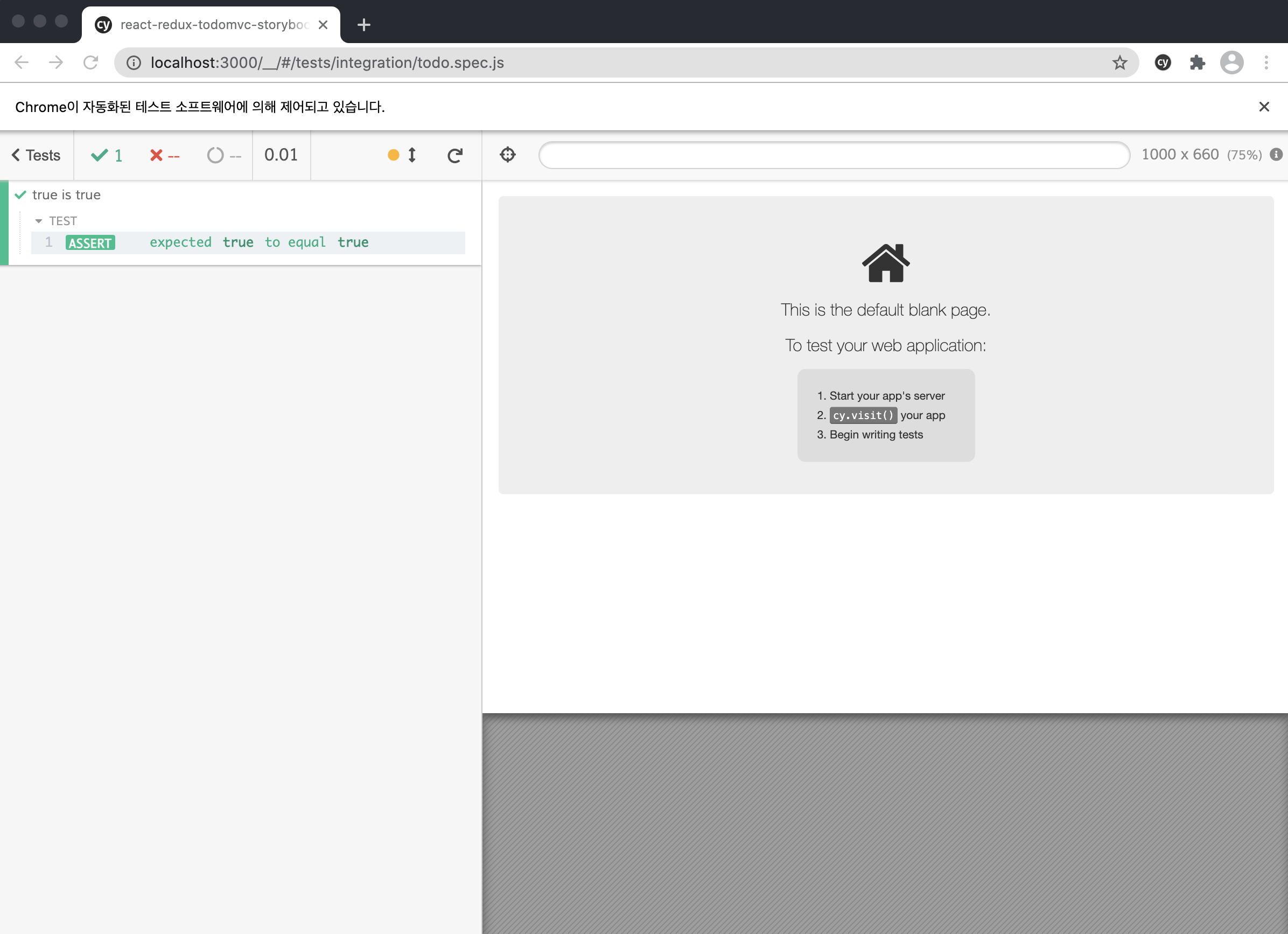1288x934 pixels.
Task: Click the 1000 x 660 viewport size label
Action: (x=1180, y=155)
